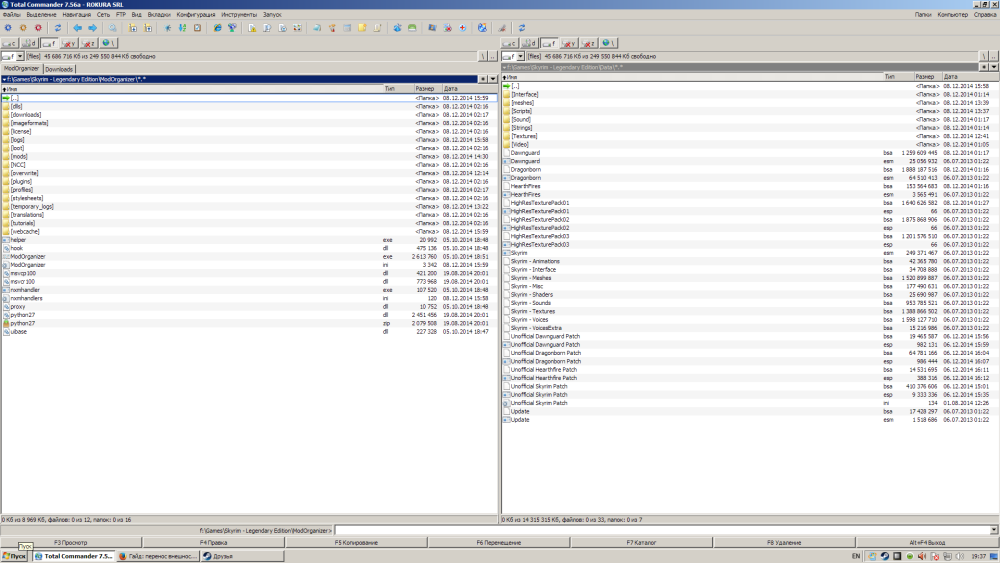Click the network connections toolbar icon

click(232, 28)
